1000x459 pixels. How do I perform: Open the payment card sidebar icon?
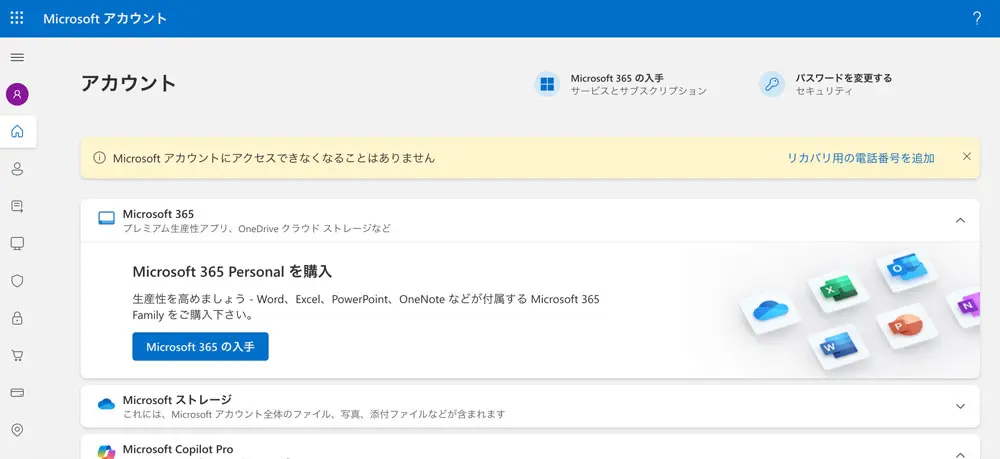tap(17, 392)
